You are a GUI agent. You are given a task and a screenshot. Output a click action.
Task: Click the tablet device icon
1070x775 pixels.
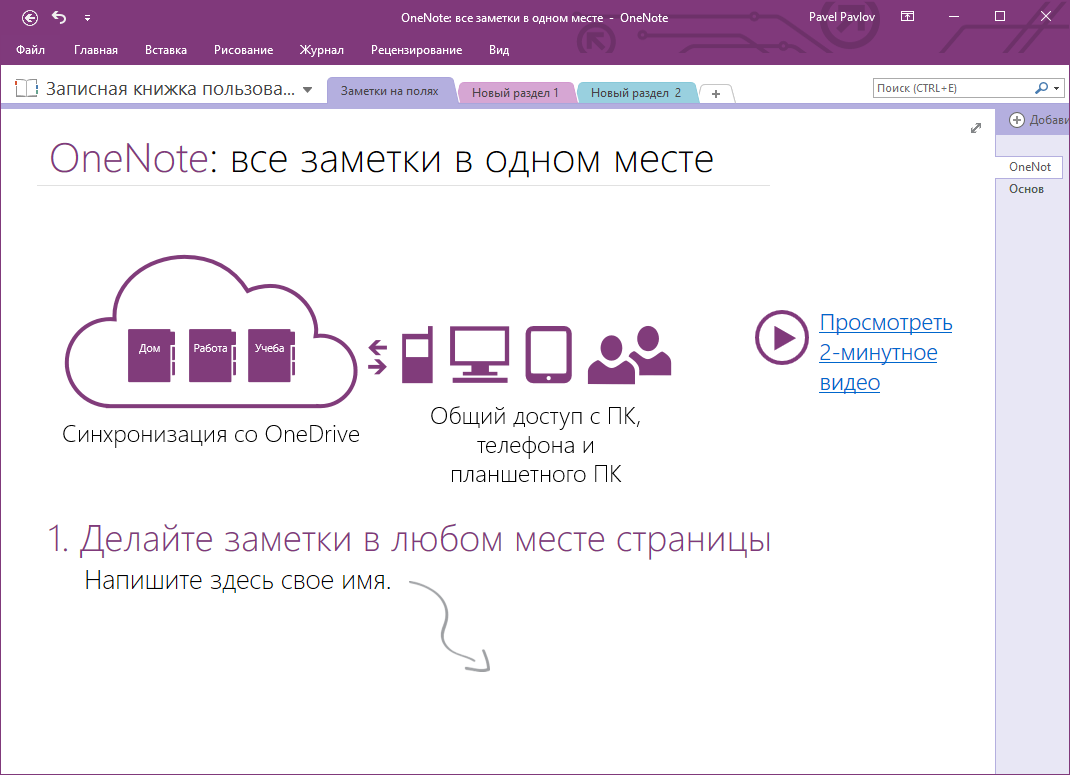[549, 354]
